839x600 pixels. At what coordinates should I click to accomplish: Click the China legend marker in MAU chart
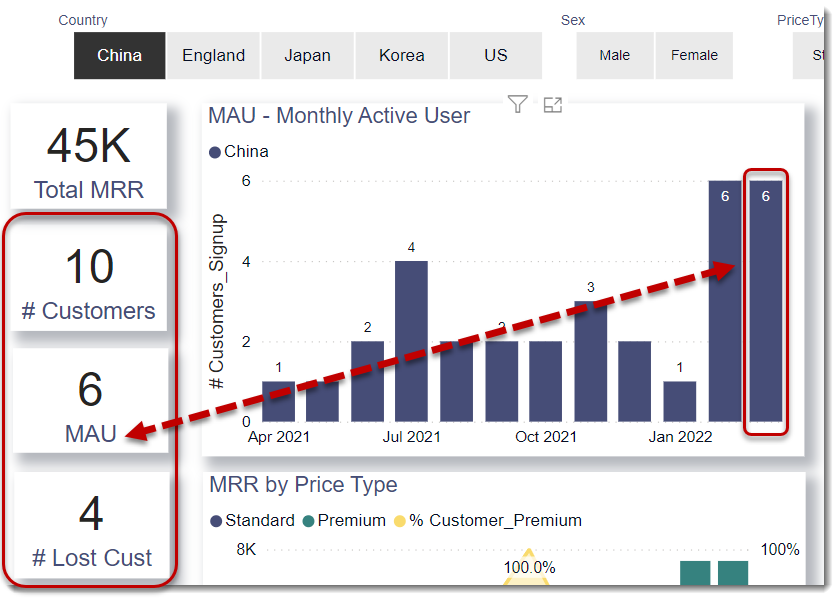pyautogui.click(x=215, y=153)
